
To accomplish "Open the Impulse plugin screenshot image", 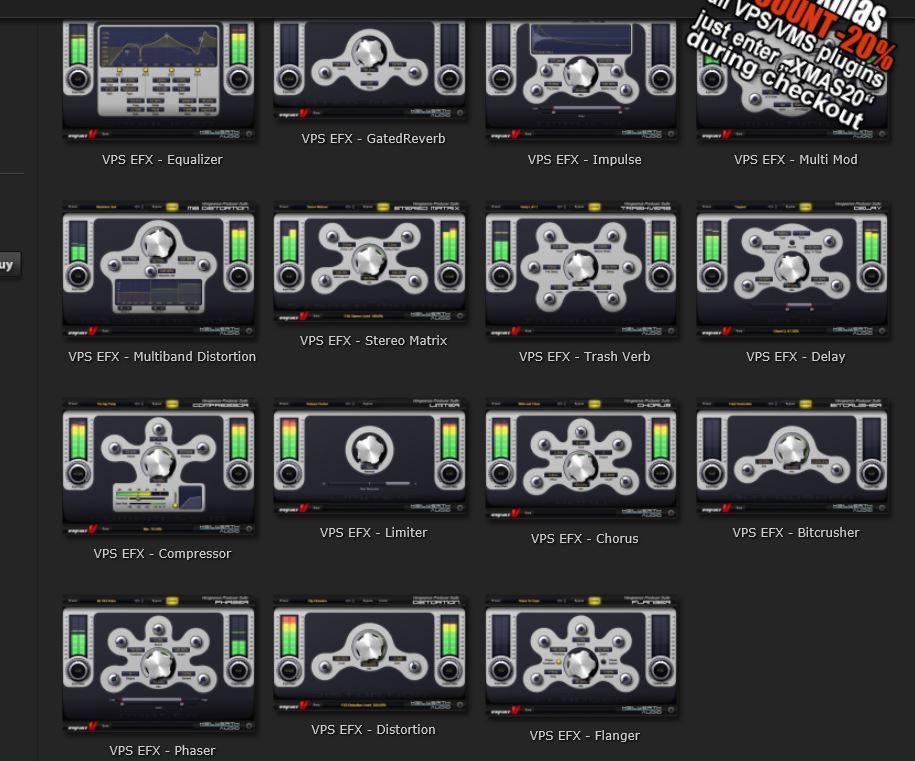I will (581, 81).
